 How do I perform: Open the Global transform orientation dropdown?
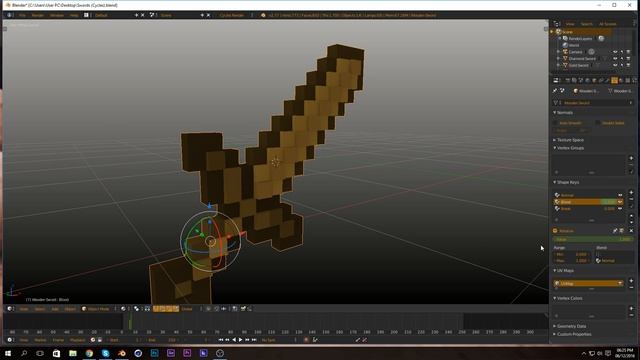191,309
